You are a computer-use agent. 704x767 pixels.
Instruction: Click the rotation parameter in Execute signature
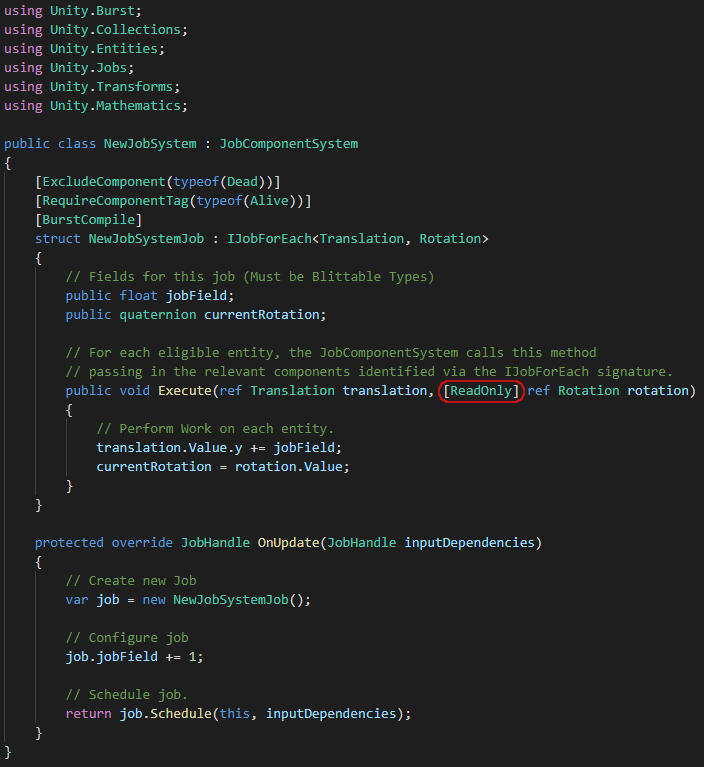658,391
